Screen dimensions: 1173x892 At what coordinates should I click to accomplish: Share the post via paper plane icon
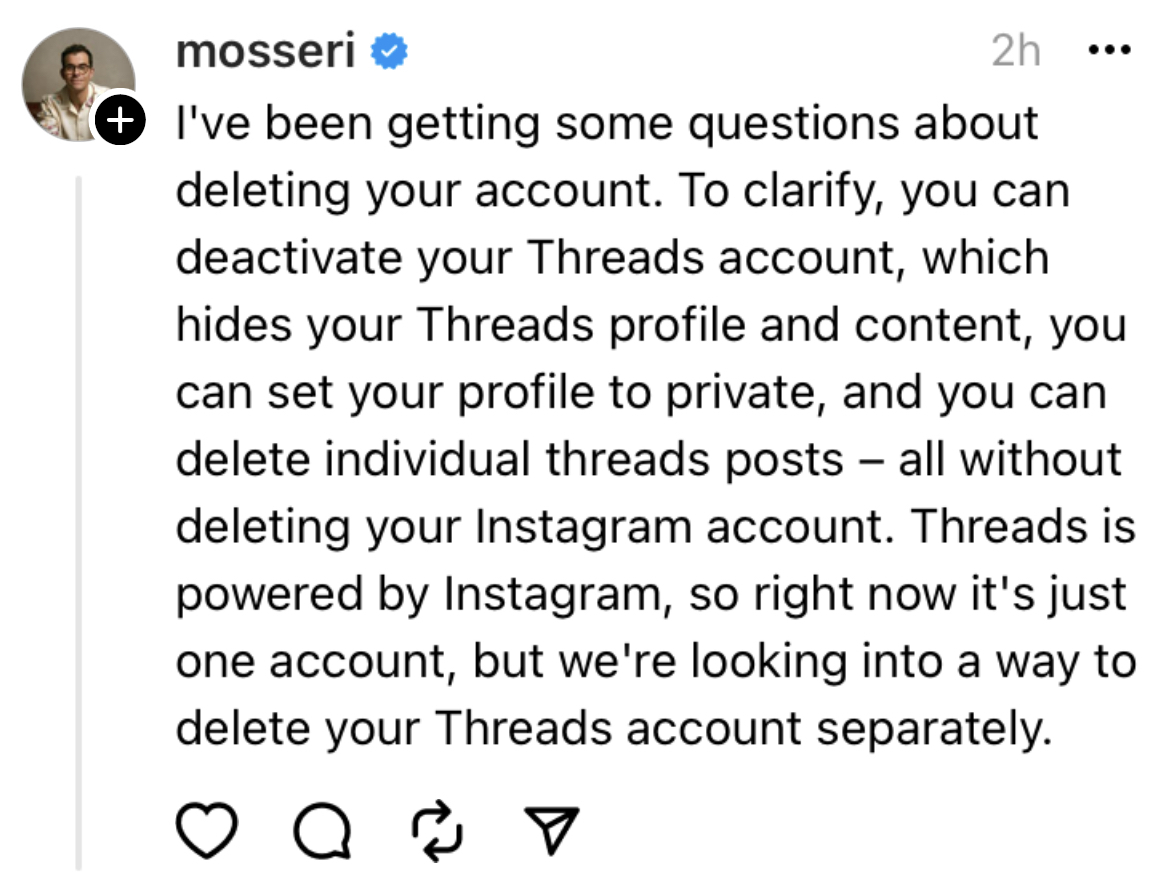click(550, 830)
